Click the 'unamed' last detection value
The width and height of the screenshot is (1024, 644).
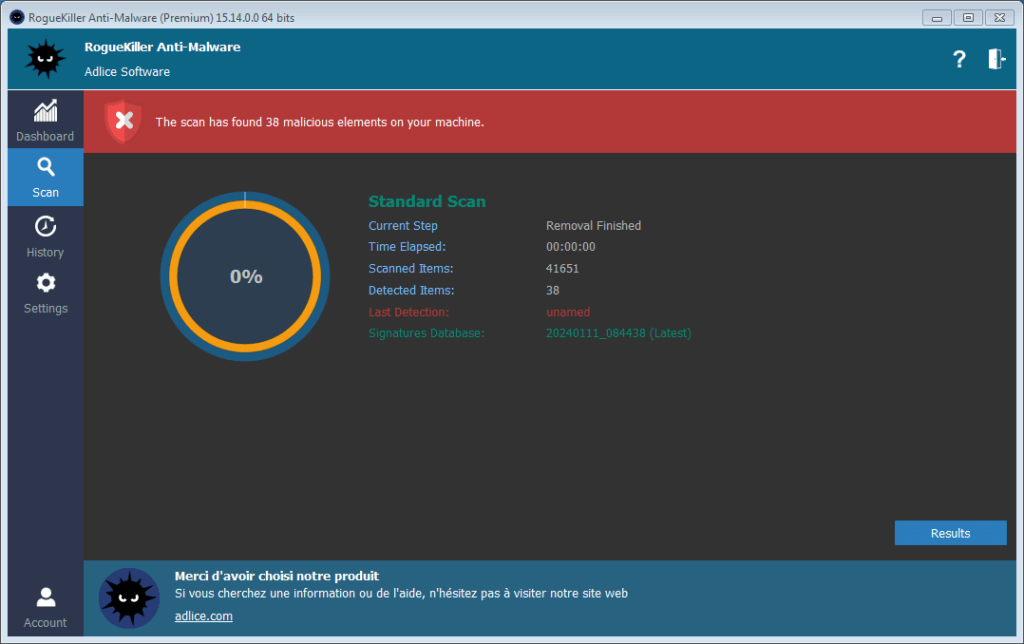point(568,312)
